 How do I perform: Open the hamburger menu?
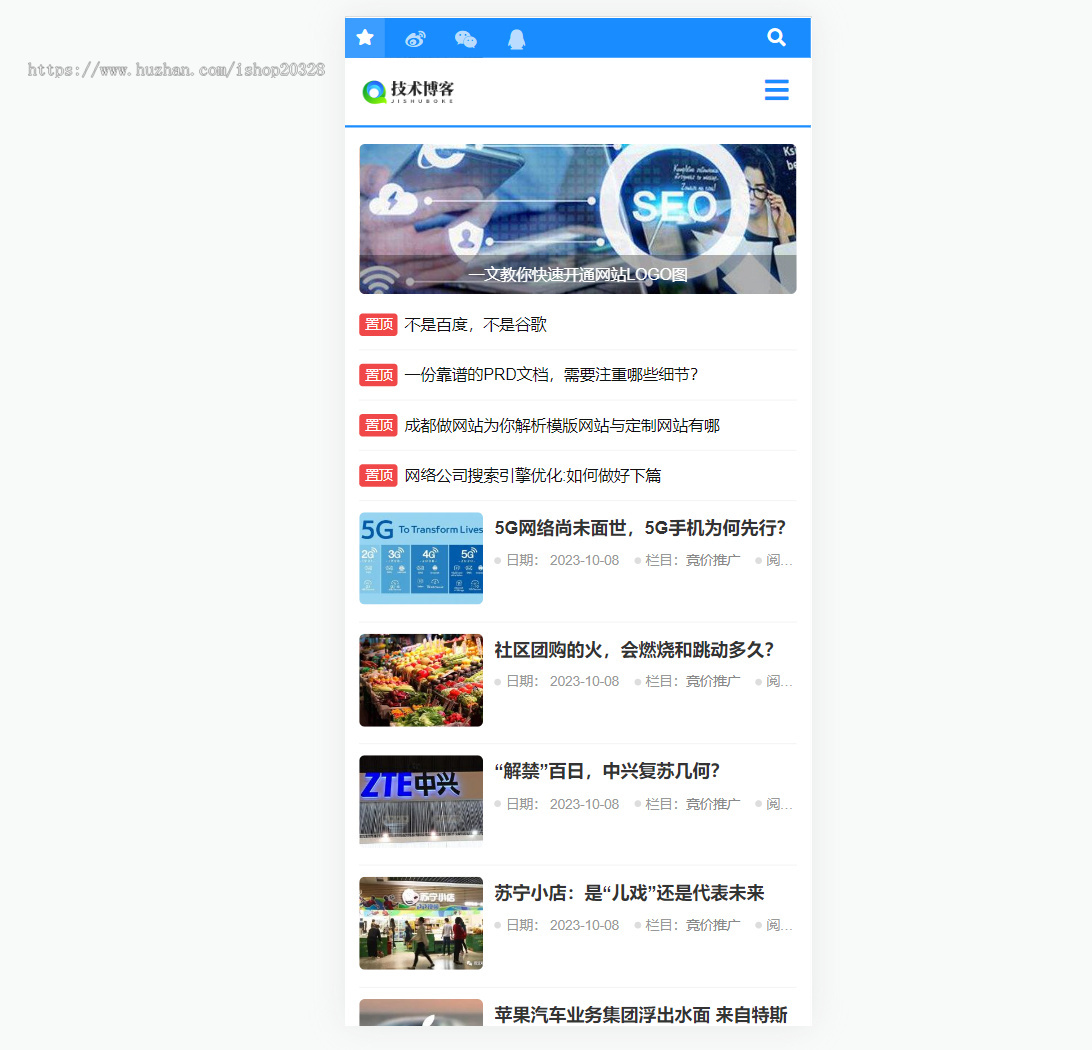777,90
